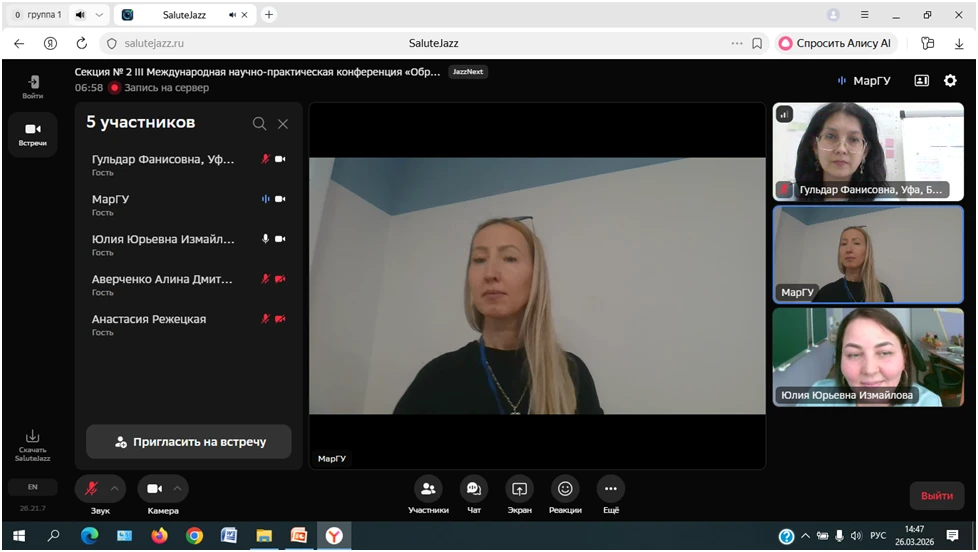
Task: Switch language with EN button
Action: [x=32, y=487]
